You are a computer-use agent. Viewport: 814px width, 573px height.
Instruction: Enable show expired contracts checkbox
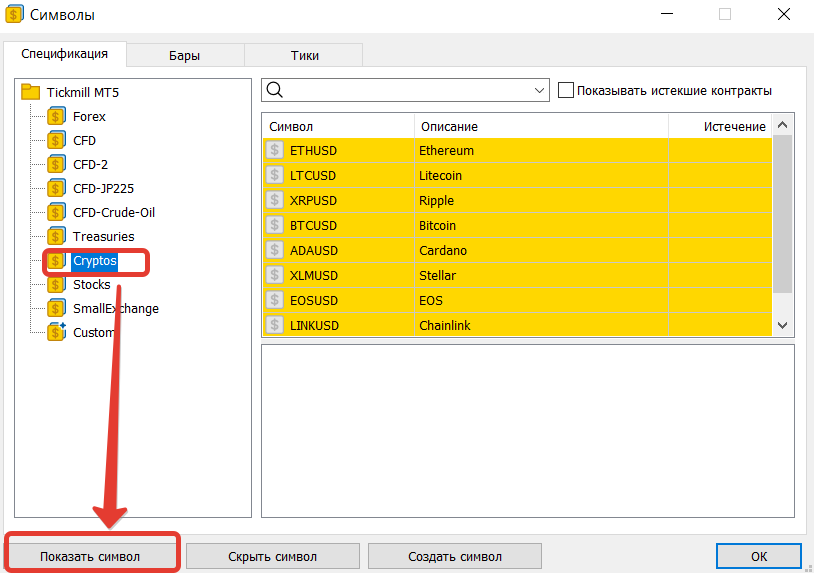click(566, 90)
